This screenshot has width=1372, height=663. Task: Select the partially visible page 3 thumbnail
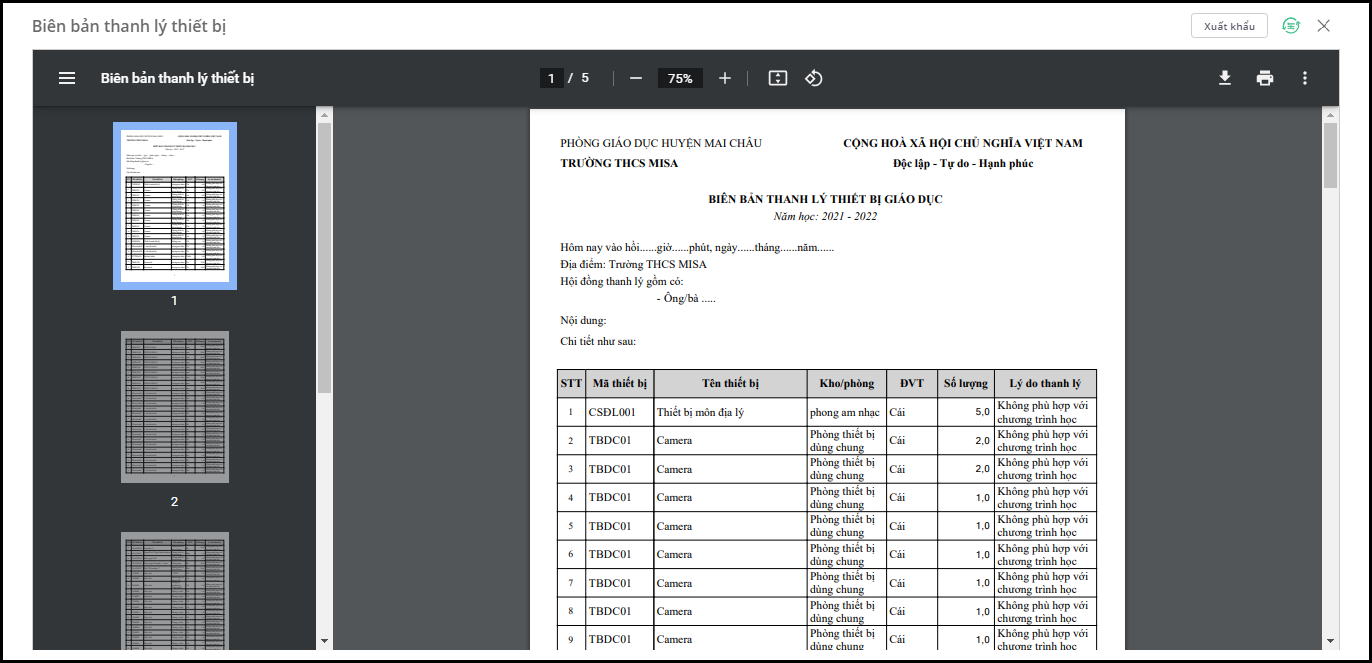175,591
